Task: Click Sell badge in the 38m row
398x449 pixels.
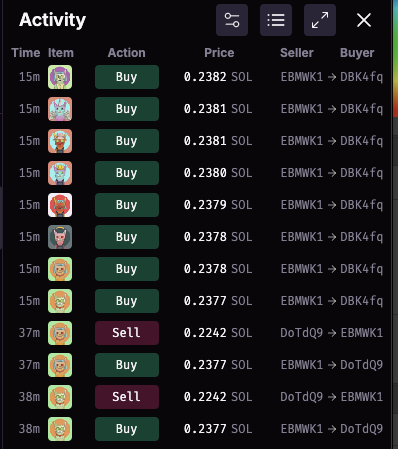Action: click(x=127, y=397)
